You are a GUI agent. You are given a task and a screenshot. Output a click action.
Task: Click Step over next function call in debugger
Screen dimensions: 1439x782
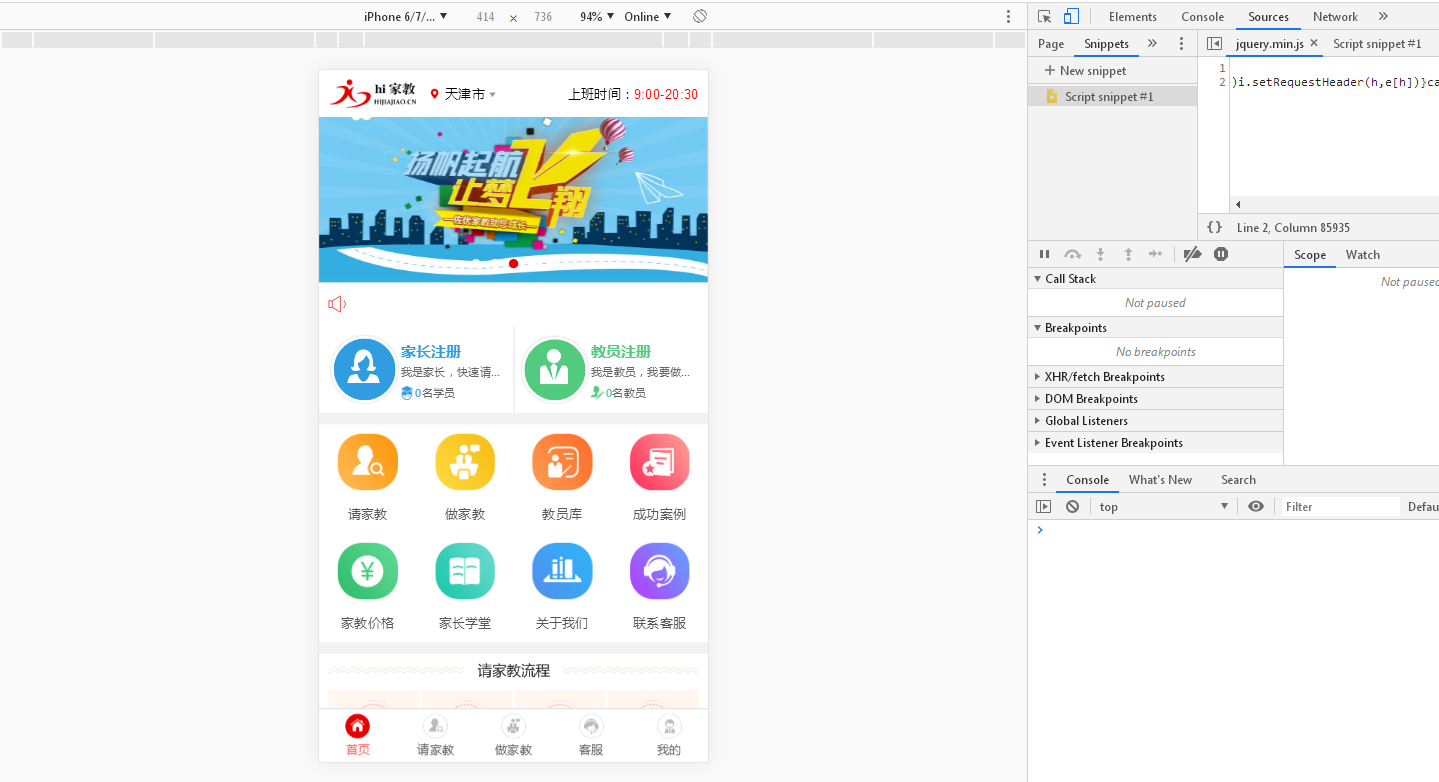(1072, 254)
